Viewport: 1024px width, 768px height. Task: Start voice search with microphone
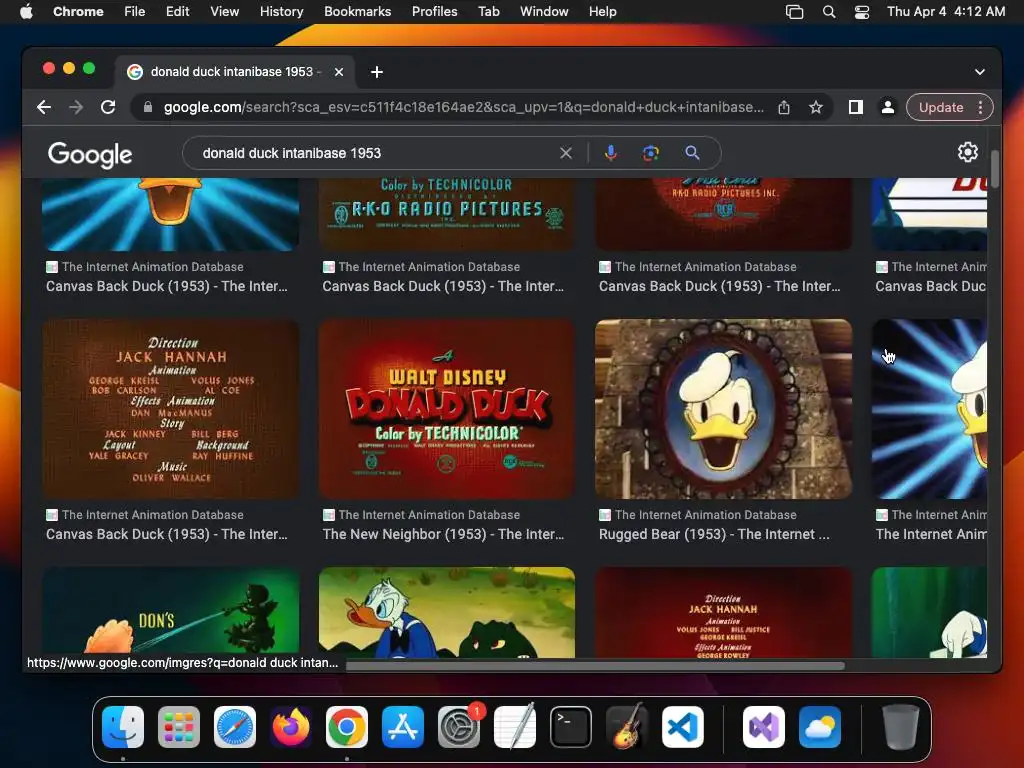pyautogui.click(x=611, y=153)
